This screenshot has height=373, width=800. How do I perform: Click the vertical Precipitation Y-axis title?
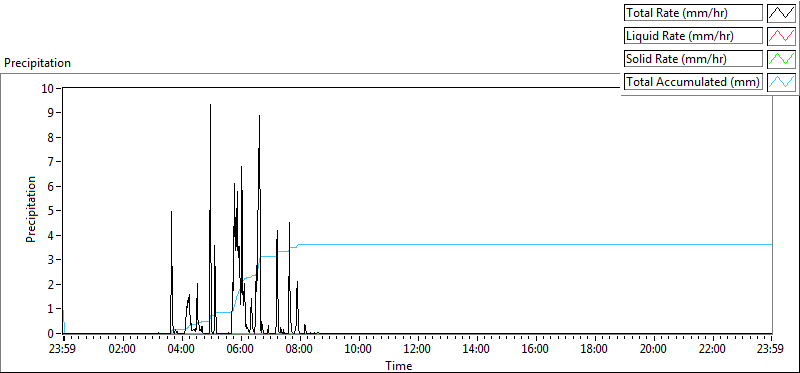[31, 210]
